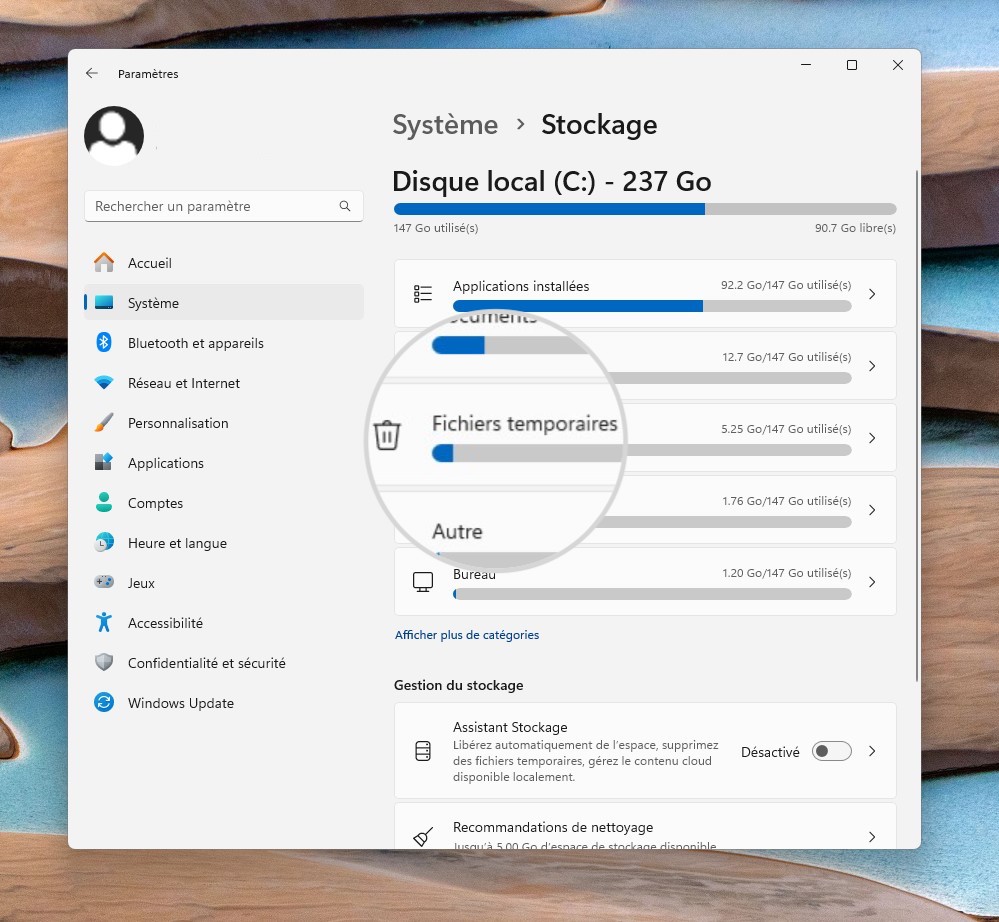Image resolution: width=999 pixels, height=922 pixels.
Task: Open Personnalisation settings
Action: point(224,422)
